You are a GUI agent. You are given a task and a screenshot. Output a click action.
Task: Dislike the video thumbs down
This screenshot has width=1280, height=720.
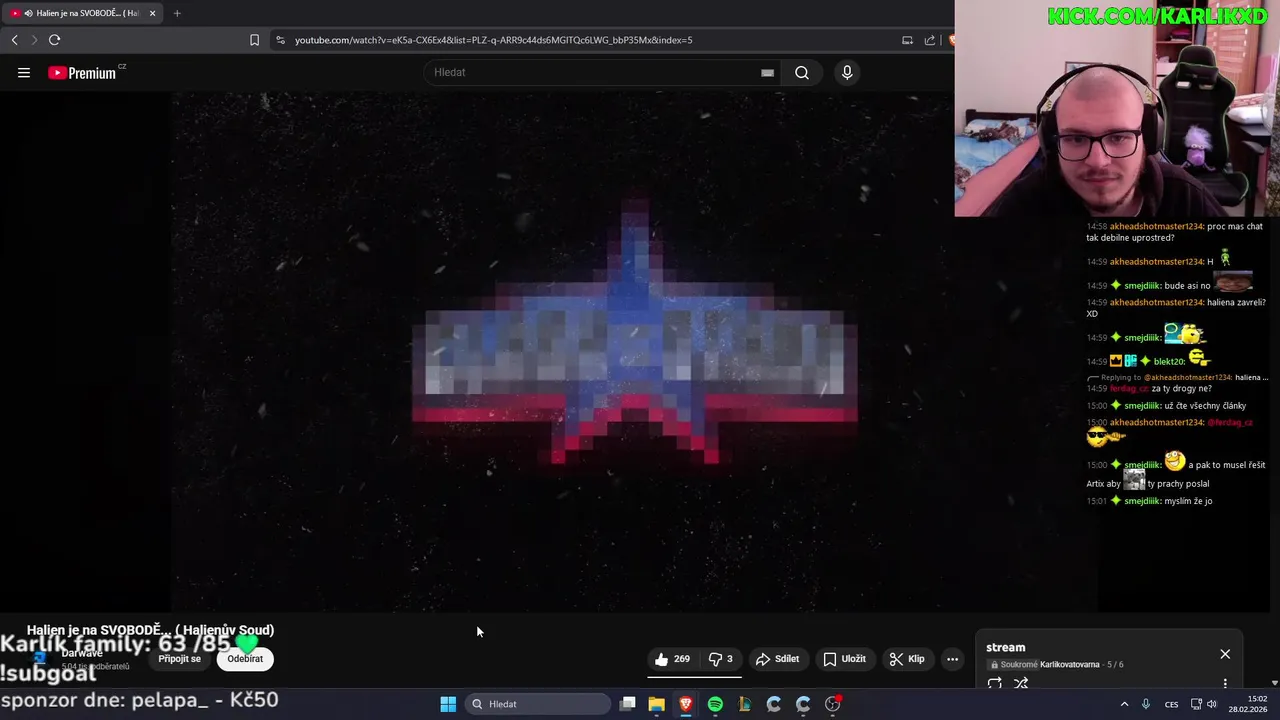click(720, 659)
